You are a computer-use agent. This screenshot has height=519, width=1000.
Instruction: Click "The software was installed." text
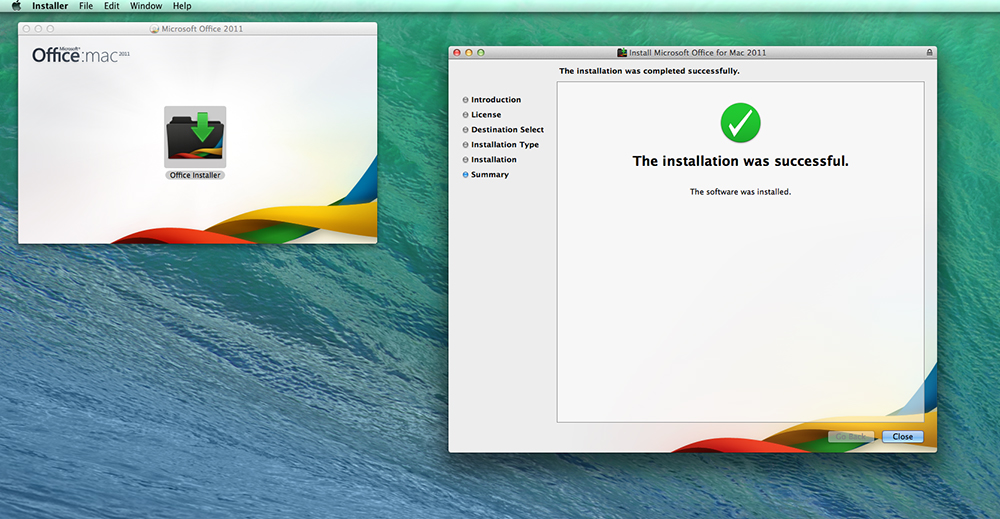coord(740,192)
